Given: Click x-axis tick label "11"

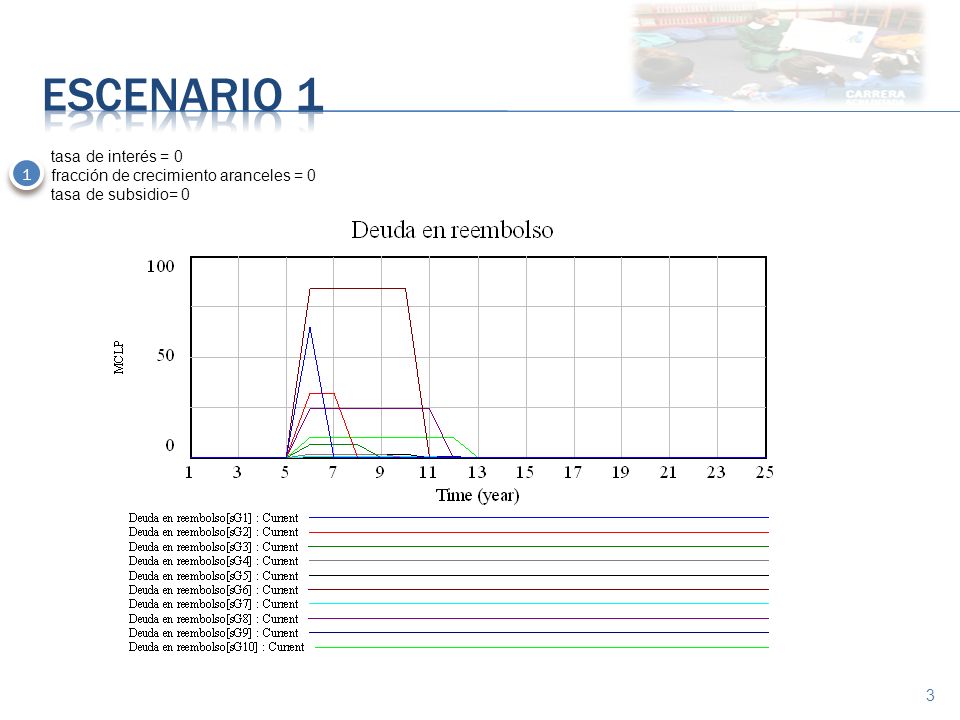Looking at the screenshot, I should click(x=428, y=472).
